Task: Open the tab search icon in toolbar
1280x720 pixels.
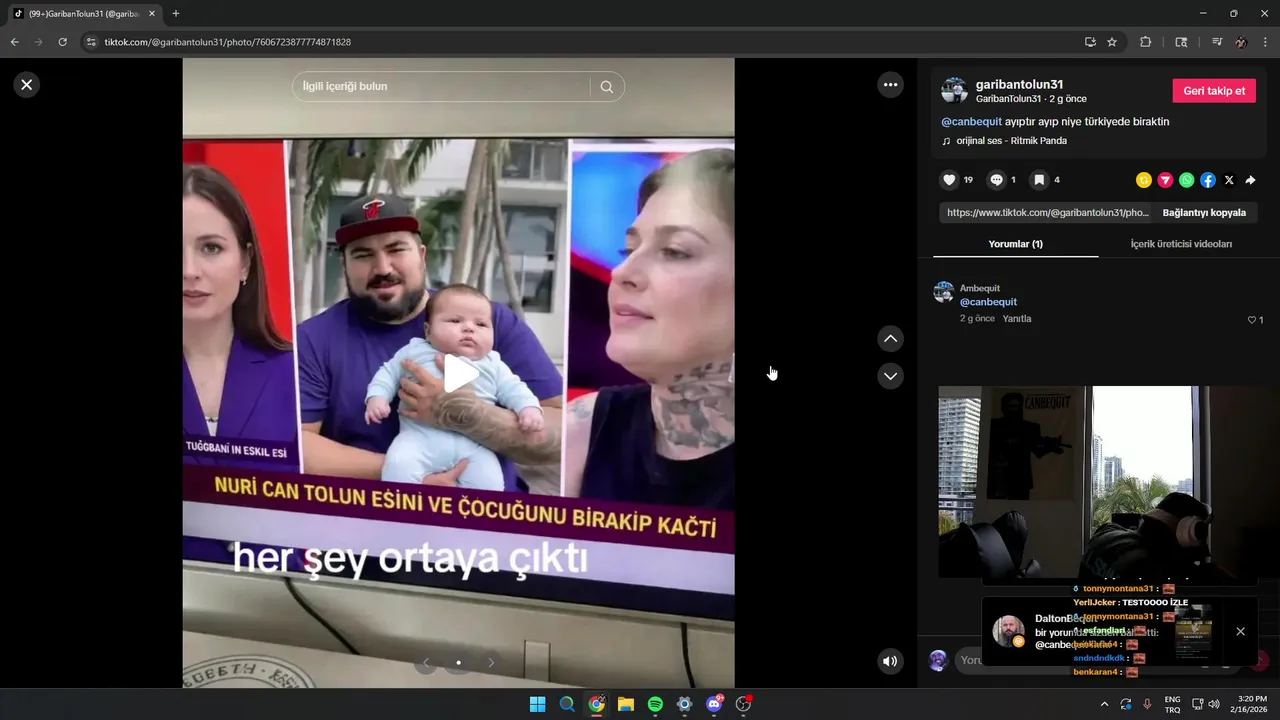Action: pyautogui.click(x=1181, y=42)
